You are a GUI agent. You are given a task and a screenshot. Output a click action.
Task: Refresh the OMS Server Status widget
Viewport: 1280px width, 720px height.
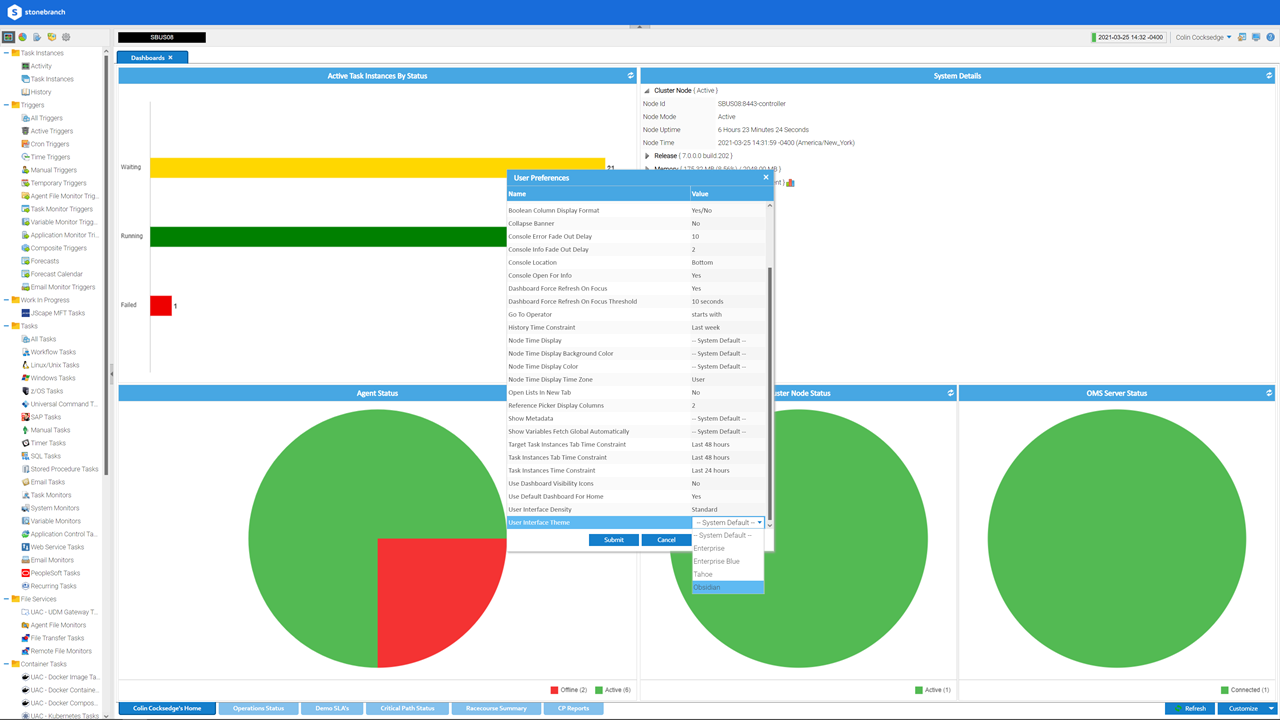1269,393
